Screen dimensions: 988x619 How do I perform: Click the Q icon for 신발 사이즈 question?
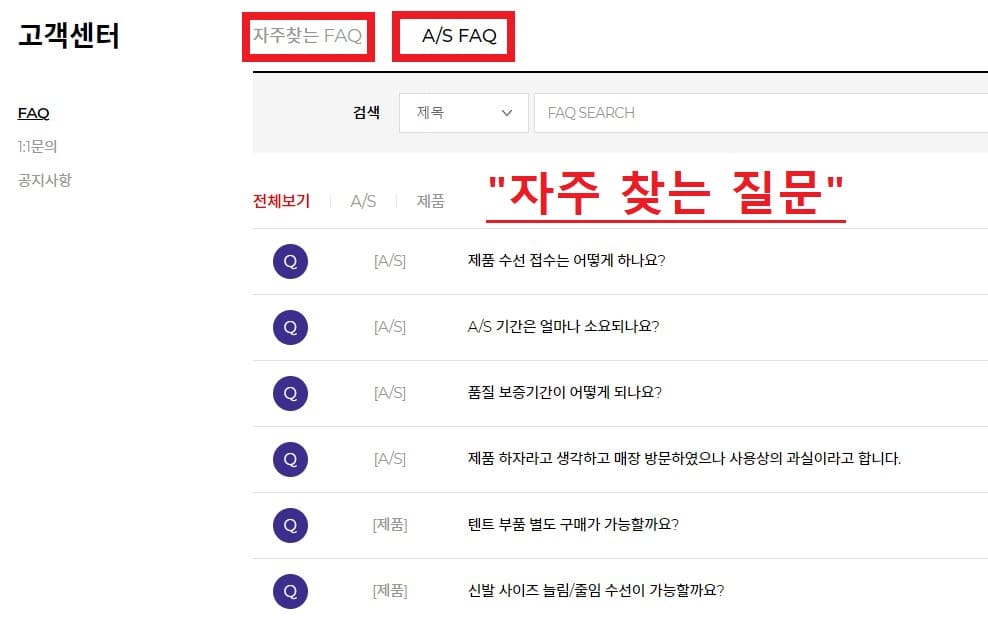coord(289,591)
